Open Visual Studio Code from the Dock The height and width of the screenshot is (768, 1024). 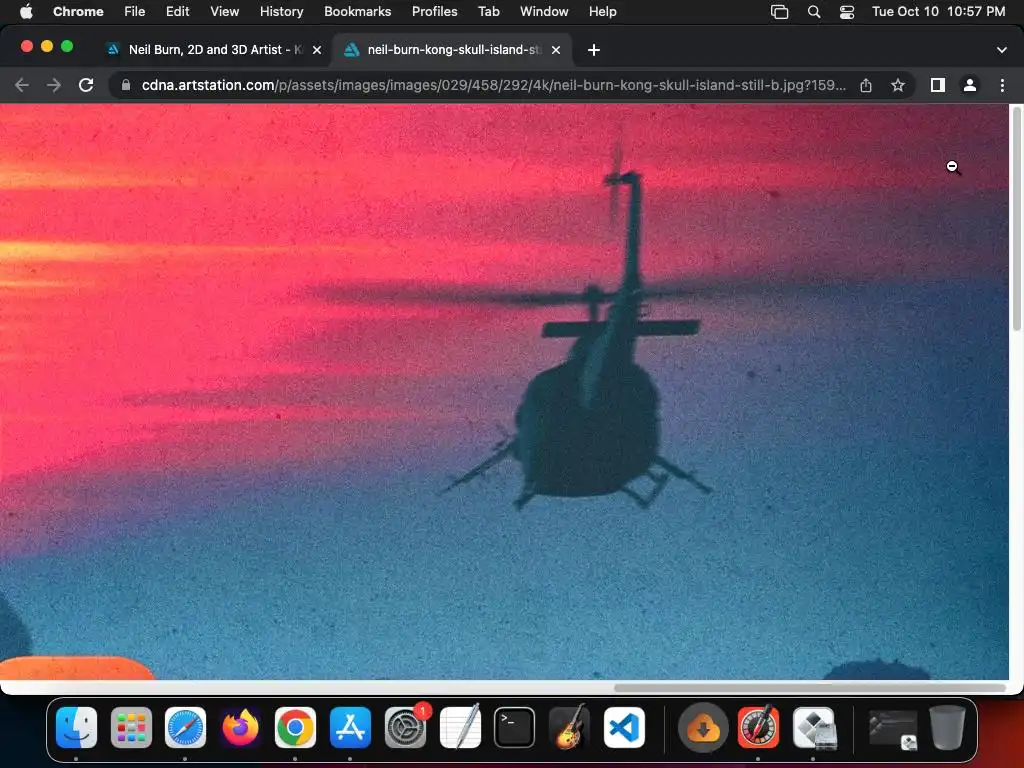tap(624, 728)
